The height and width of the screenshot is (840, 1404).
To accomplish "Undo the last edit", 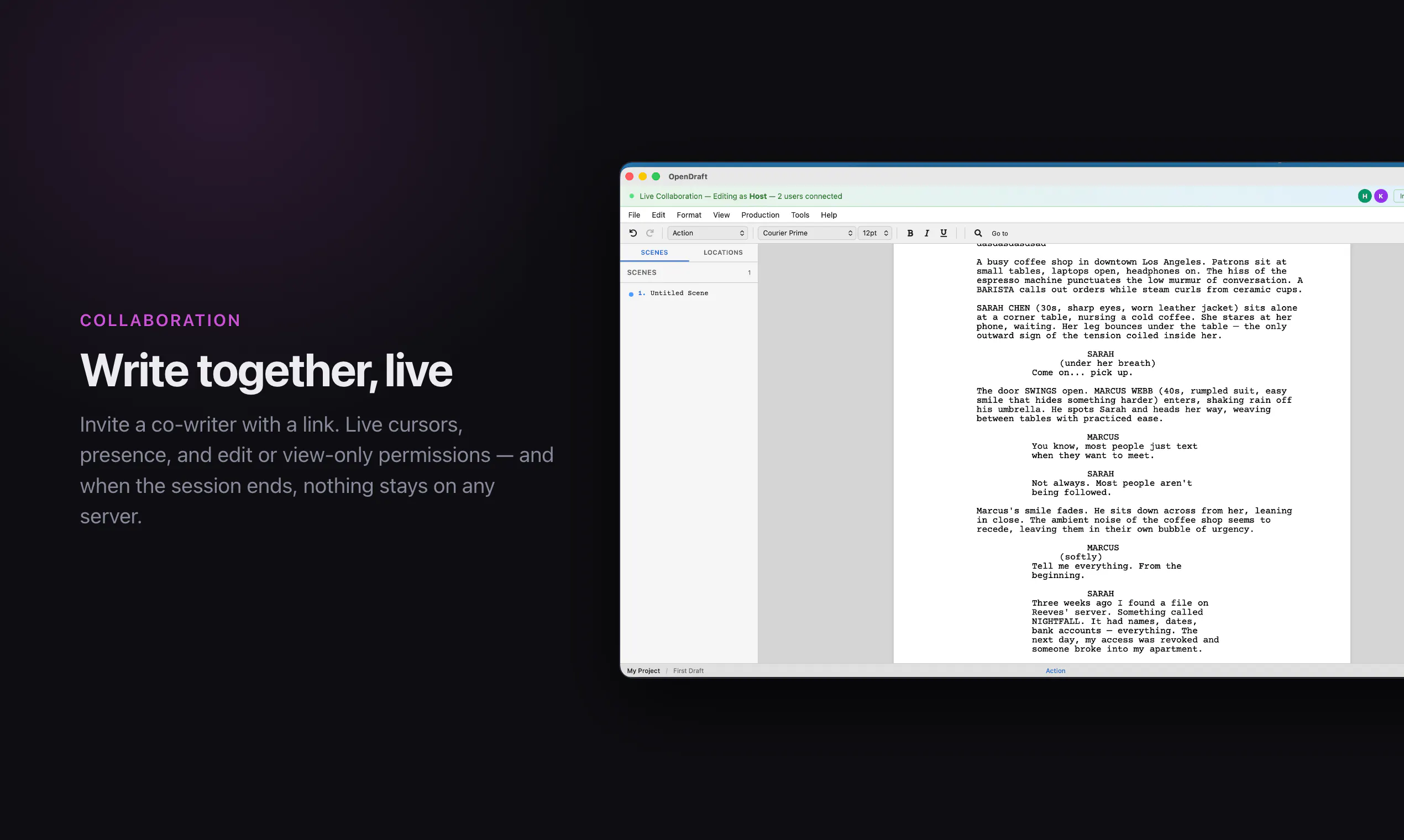I will click(x=633, y=233).
